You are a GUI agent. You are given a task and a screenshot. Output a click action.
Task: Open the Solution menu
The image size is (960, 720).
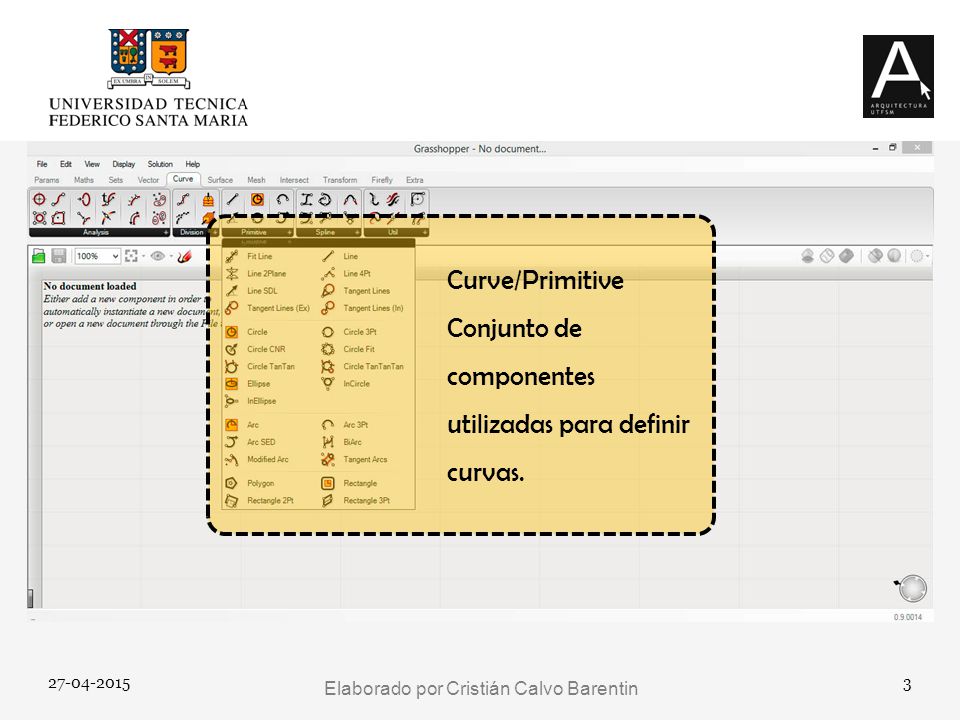[160, 164]
